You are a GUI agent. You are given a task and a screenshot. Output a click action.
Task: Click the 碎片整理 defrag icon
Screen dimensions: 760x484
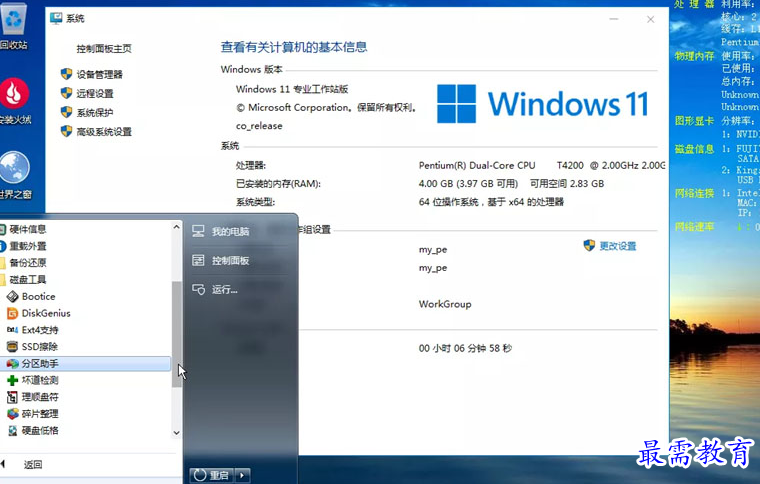point(13,414)
